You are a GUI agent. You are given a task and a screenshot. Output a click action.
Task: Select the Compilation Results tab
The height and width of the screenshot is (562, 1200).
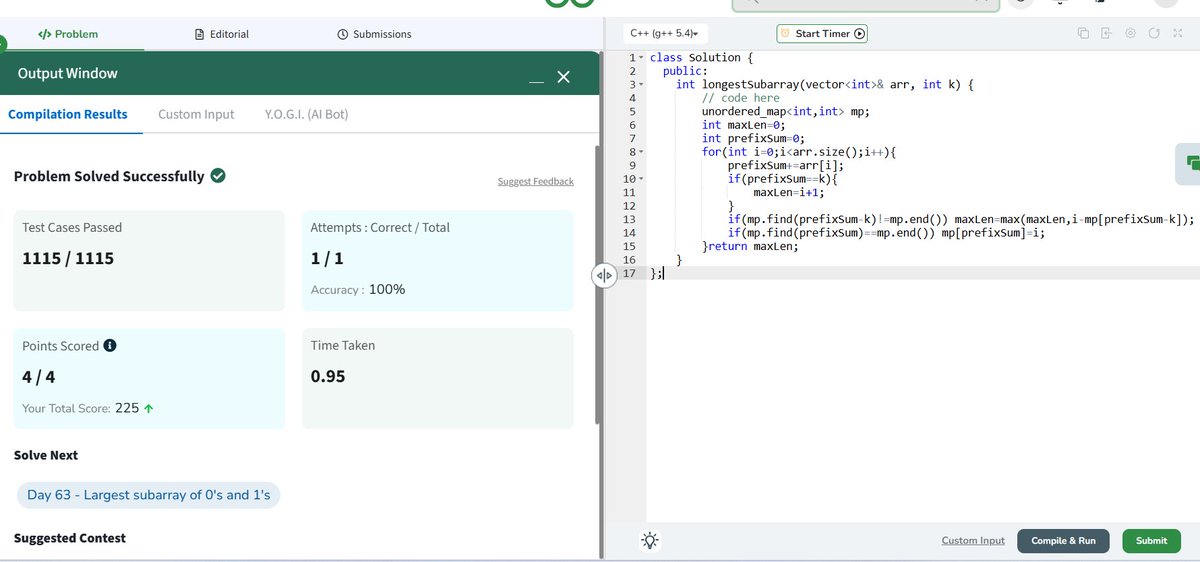pyautogui.click(x=68, y=114)
